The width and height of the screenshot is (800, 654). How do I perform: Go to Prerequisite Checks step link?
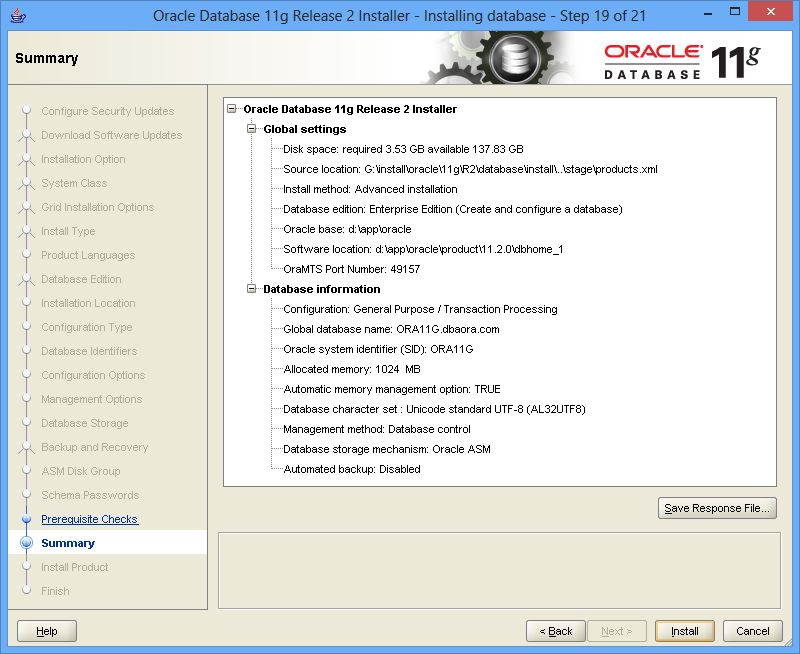pyautogui.click(x=89, y=519)
